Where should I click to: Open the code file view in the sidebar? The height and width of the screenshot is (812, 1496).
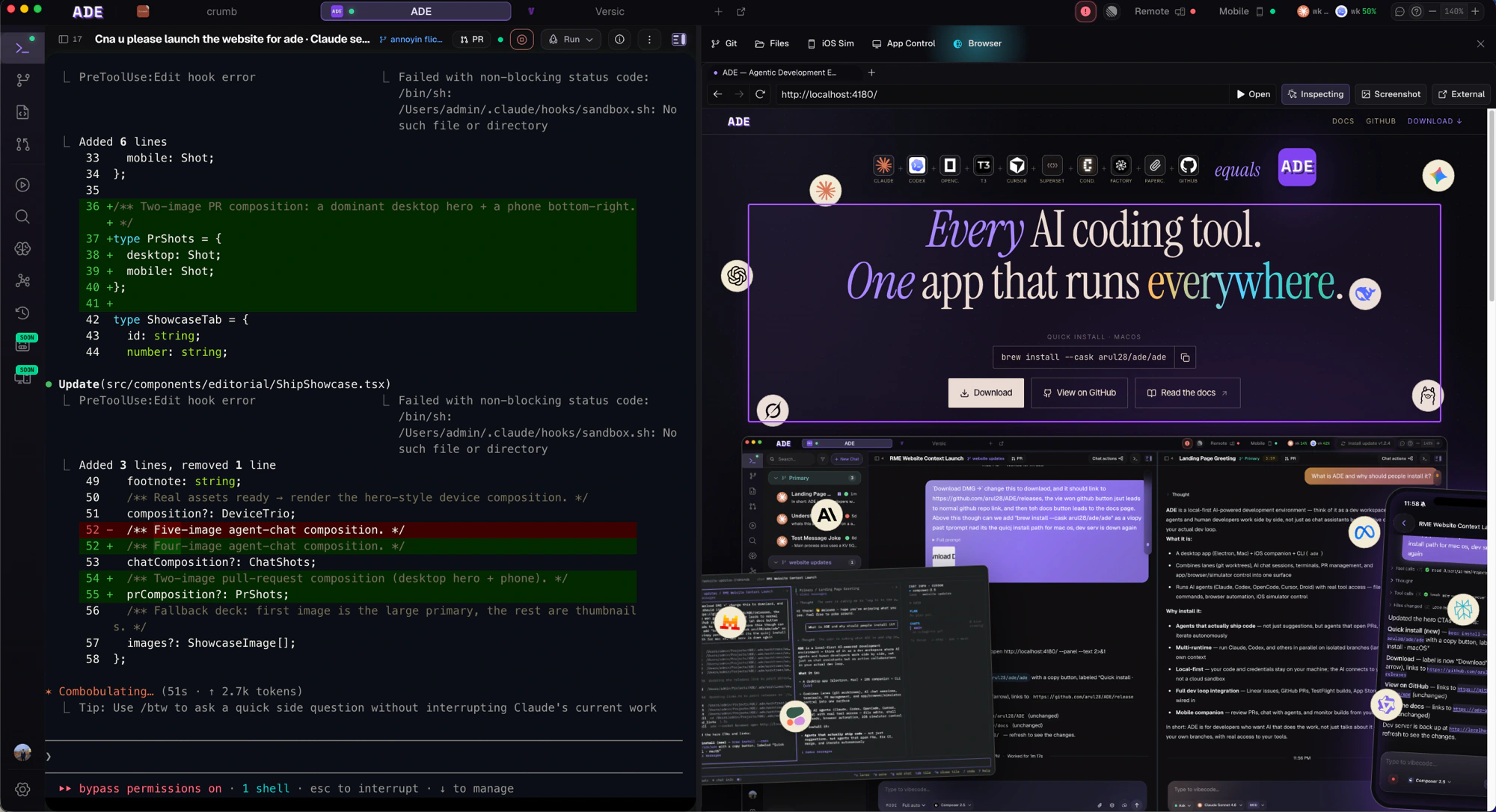[22, 112]
